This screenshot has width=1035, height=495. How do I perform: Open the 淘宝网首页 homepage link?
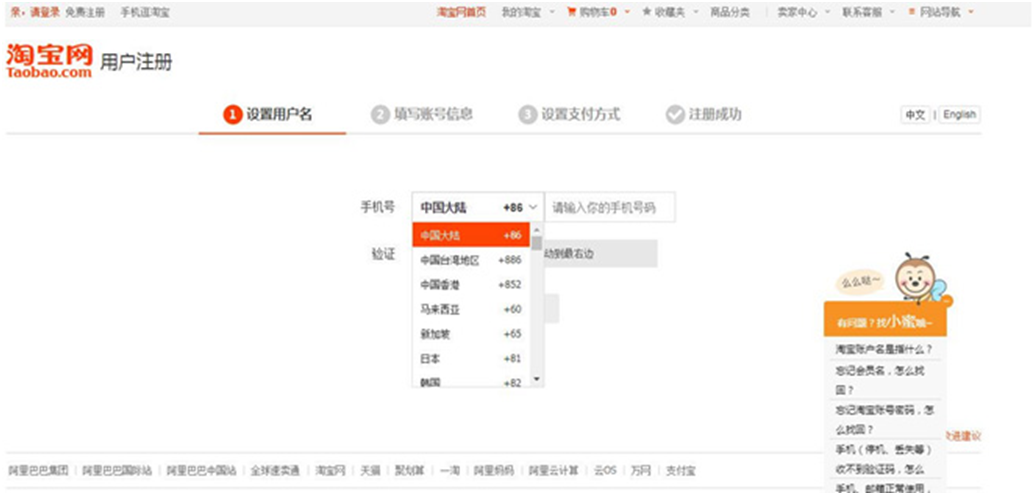pyautogui.click(x=461, y=12)
